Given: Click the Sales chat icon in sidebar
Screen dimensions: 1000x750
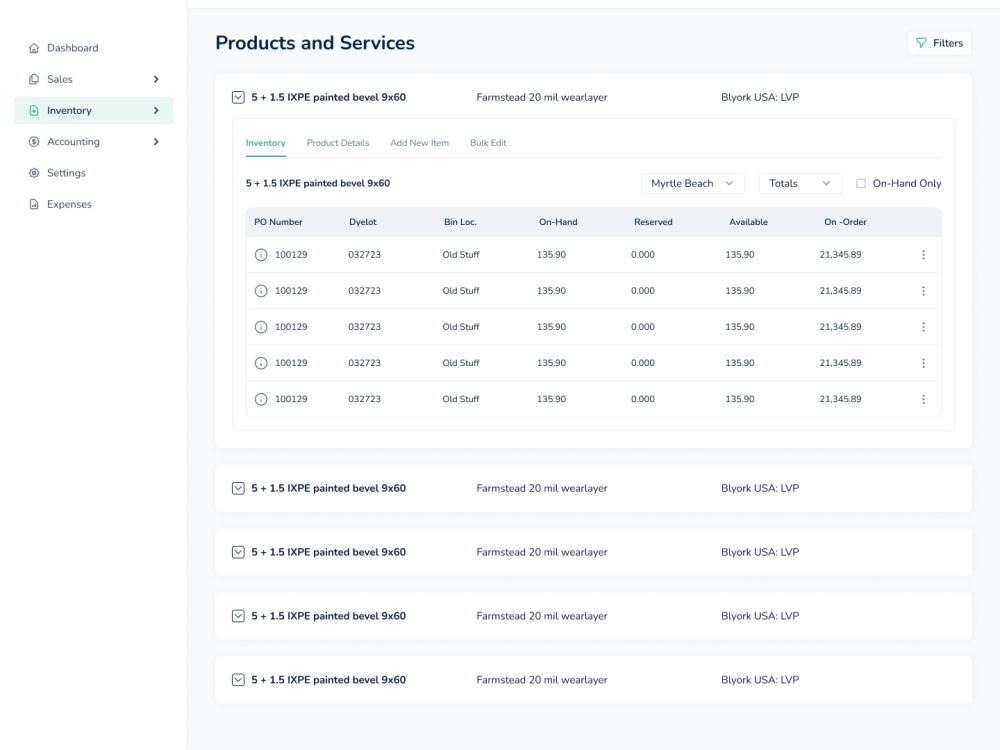Looking at the screenshot, I should click(34, 79).
